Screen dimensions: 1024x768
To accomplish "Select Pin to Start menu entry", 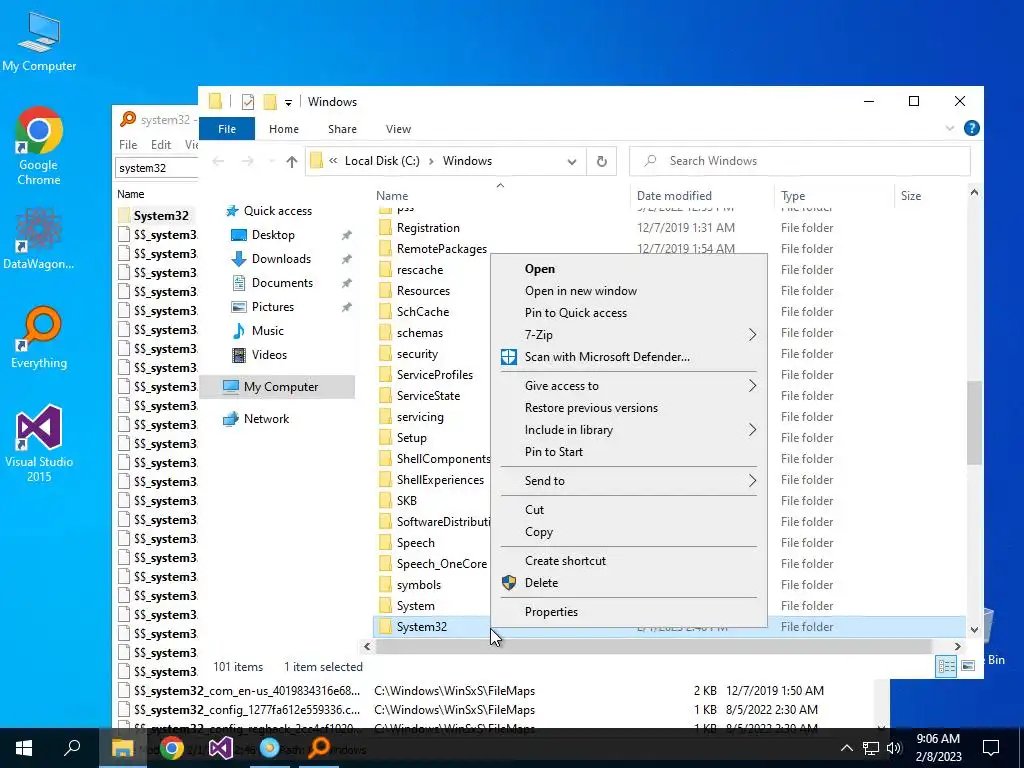I will click(631, 452).
